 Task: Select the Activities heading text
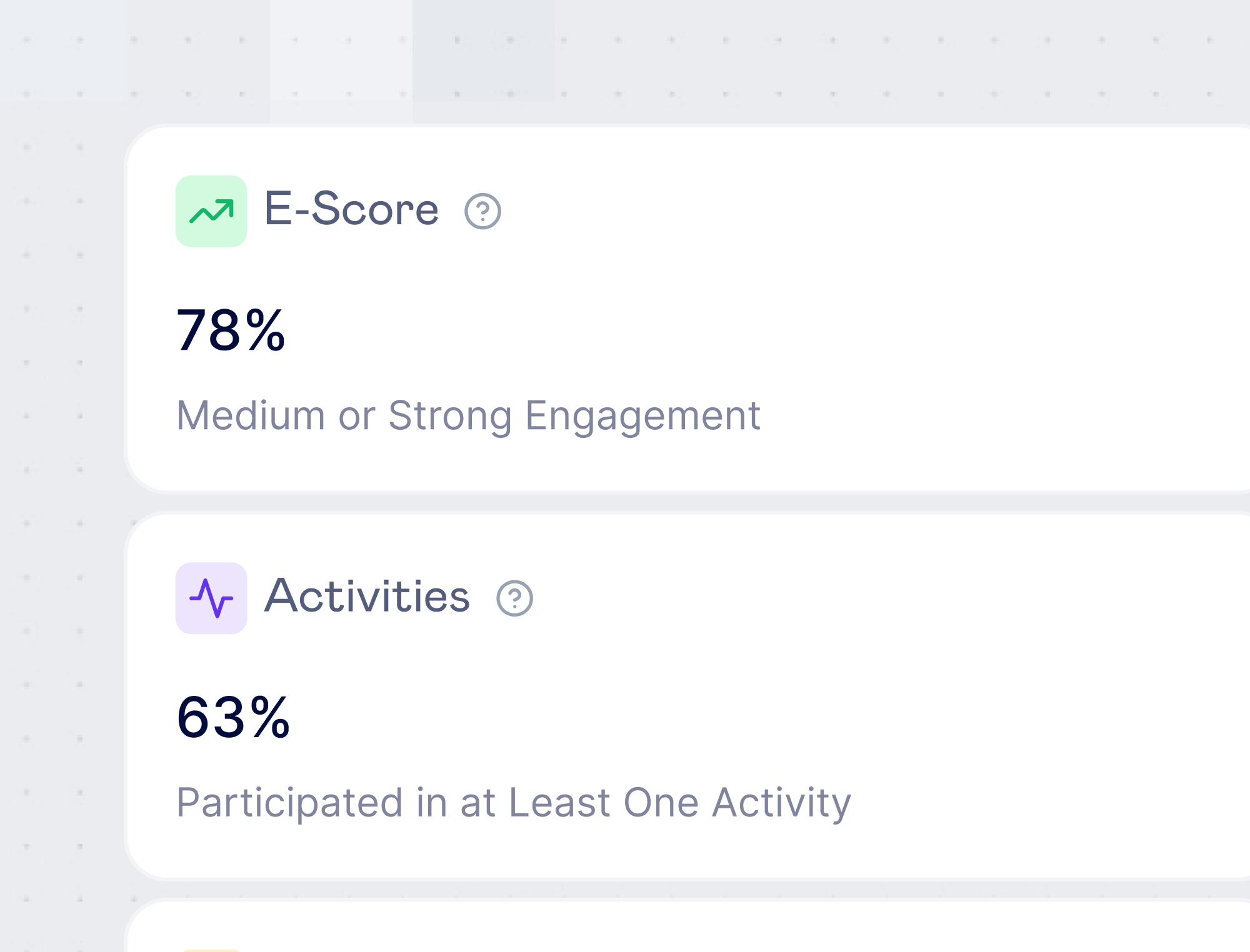[x=367, y=595]
